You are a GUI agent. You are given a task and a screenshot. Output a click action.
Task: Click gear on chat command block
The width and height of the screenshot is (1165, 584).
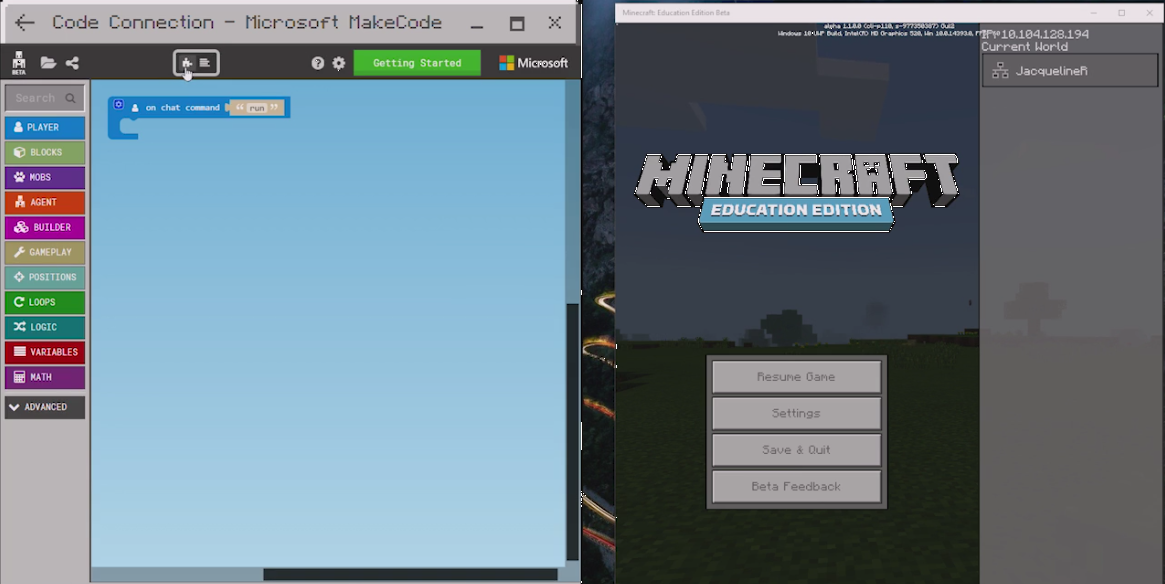point(118,105)
